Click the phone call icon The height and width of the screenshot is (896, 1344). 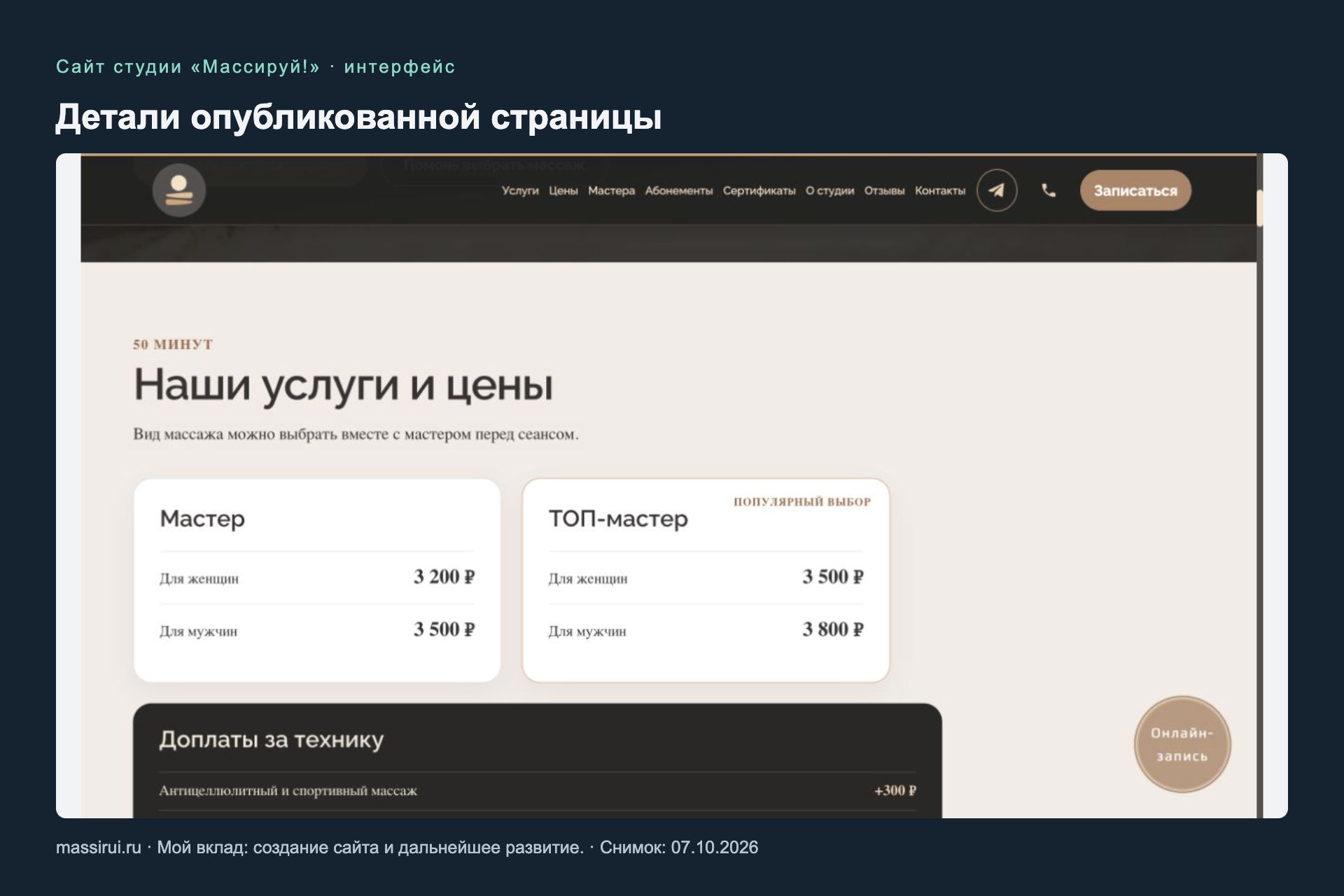point(1049,190)
